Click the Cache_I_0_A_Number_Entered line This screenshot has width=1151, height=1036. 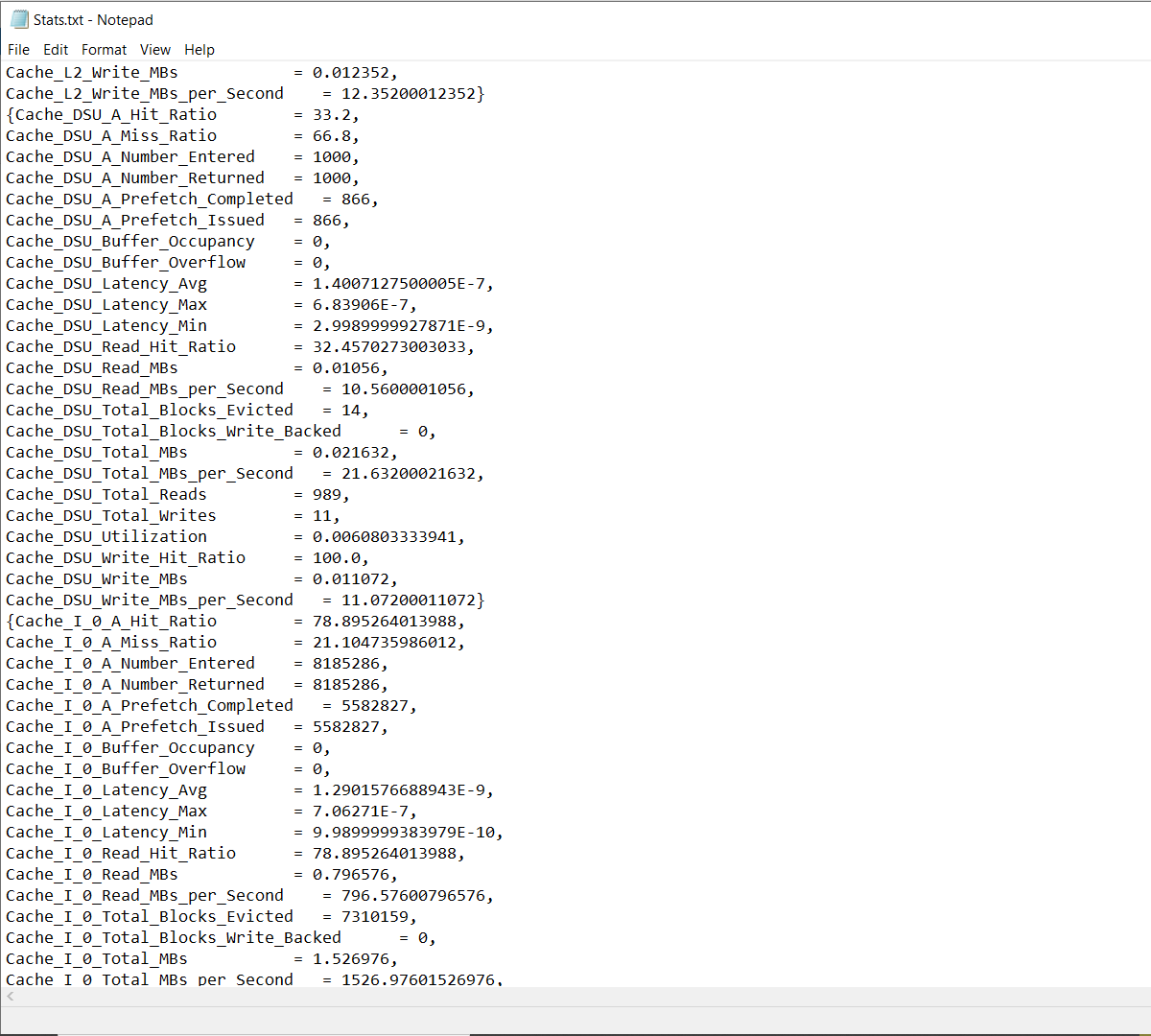(x=197, y=664)
